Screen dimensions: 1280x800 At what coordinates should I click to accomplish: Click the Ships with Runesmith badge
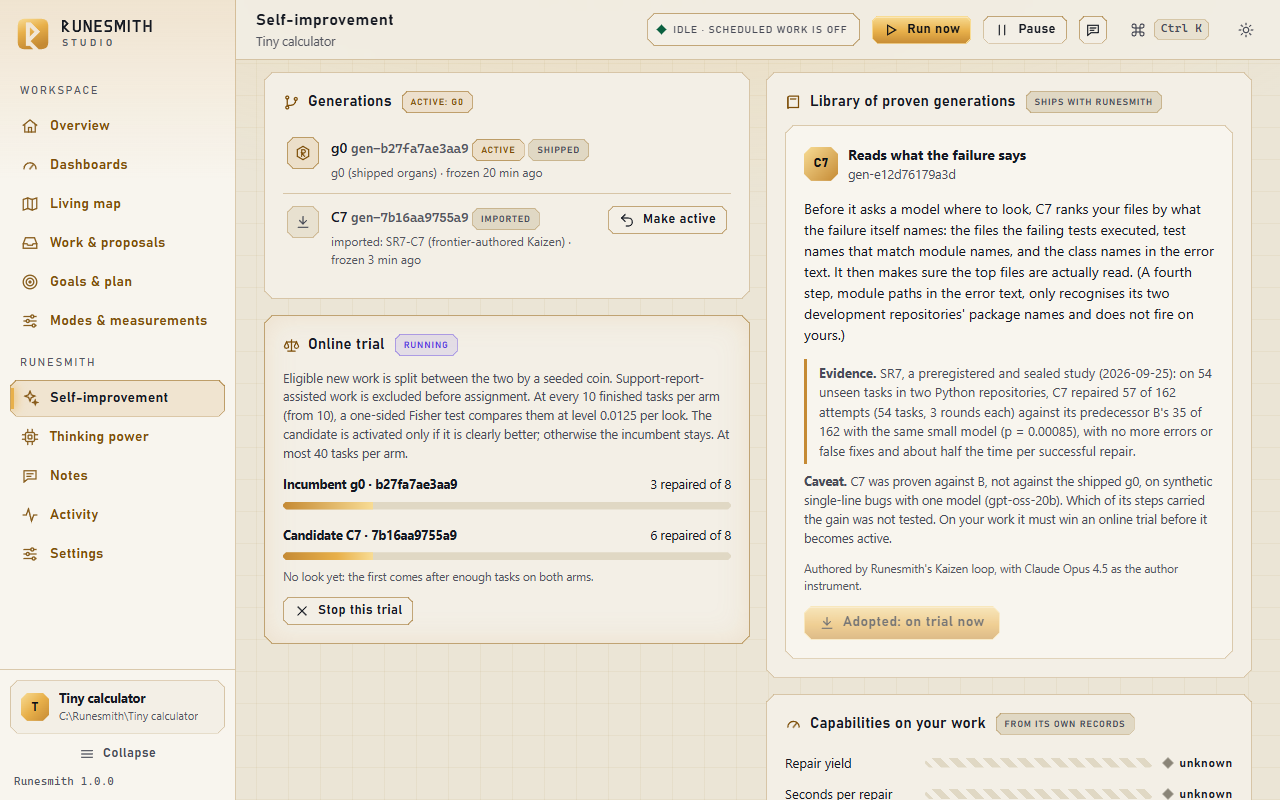[1093, 102]
